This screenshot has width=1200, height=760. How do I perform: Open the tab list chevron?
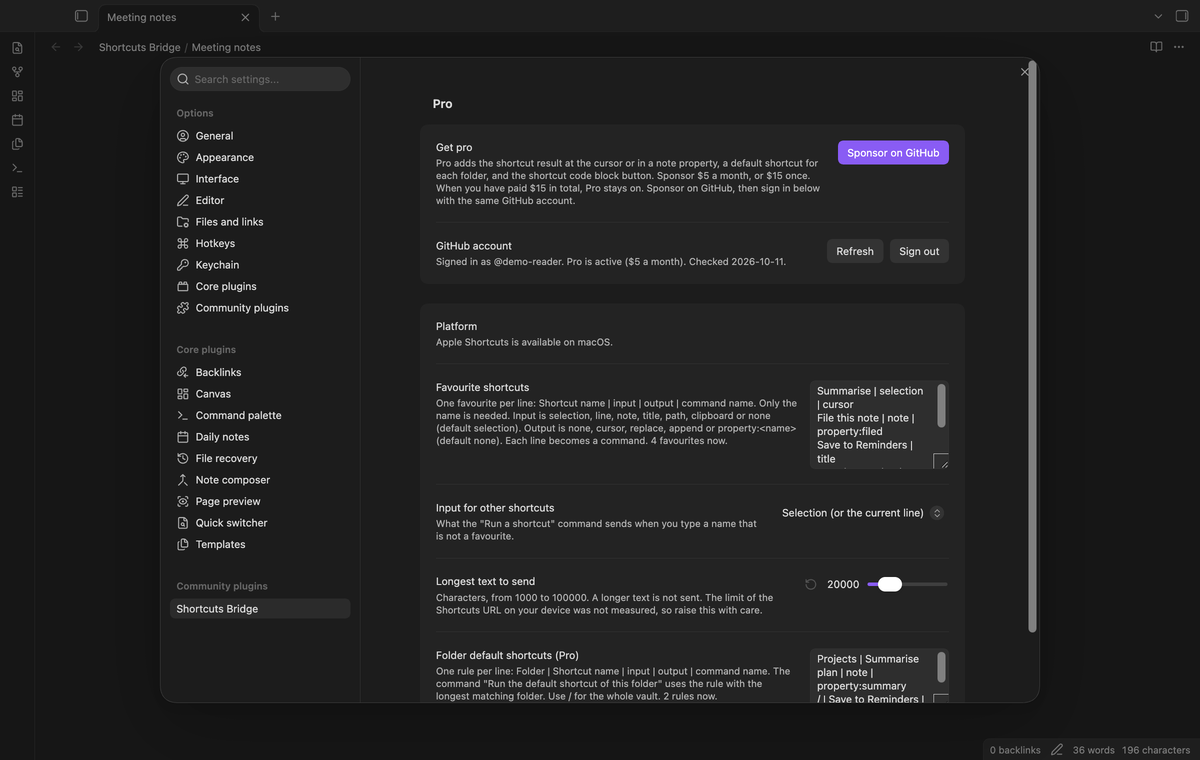pyautogui.click(x=1158, y=16)
